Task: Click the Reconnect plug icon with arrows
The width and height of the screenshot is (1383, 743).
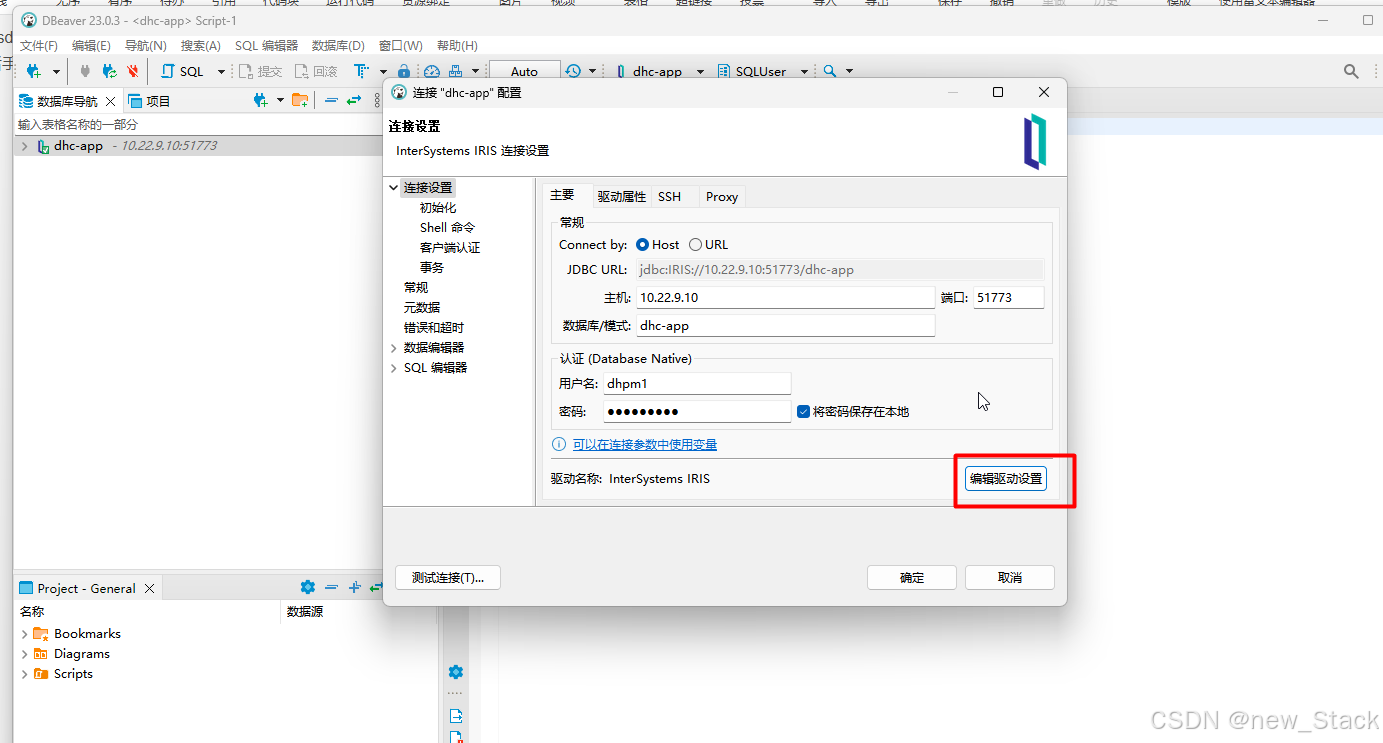Action: click(109, 71)
